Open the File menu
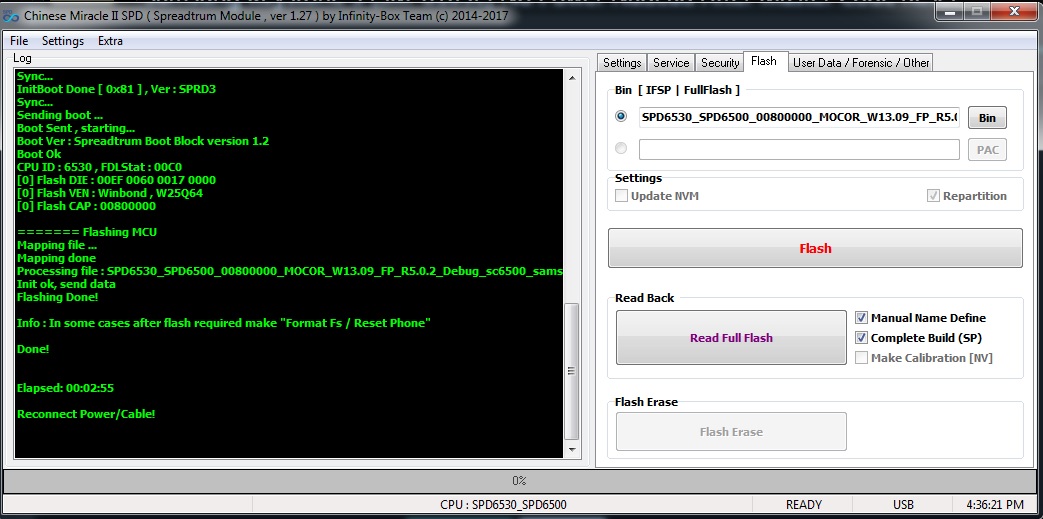 tap(19, 41)
